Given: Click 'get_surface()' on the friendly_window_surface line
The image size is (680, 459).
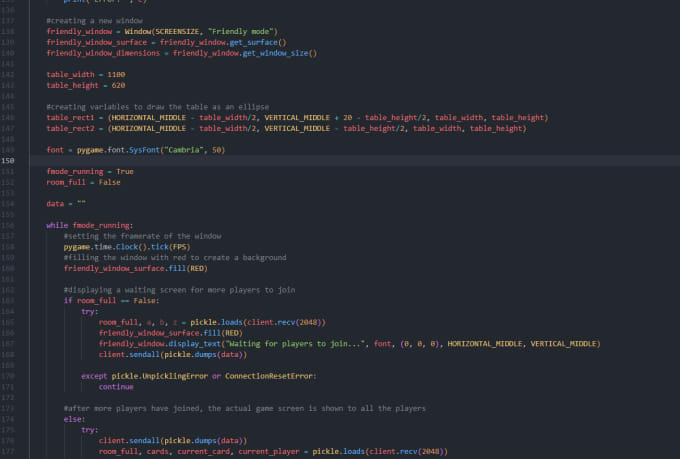Looking at the screenshot, I should coord(258,43).
